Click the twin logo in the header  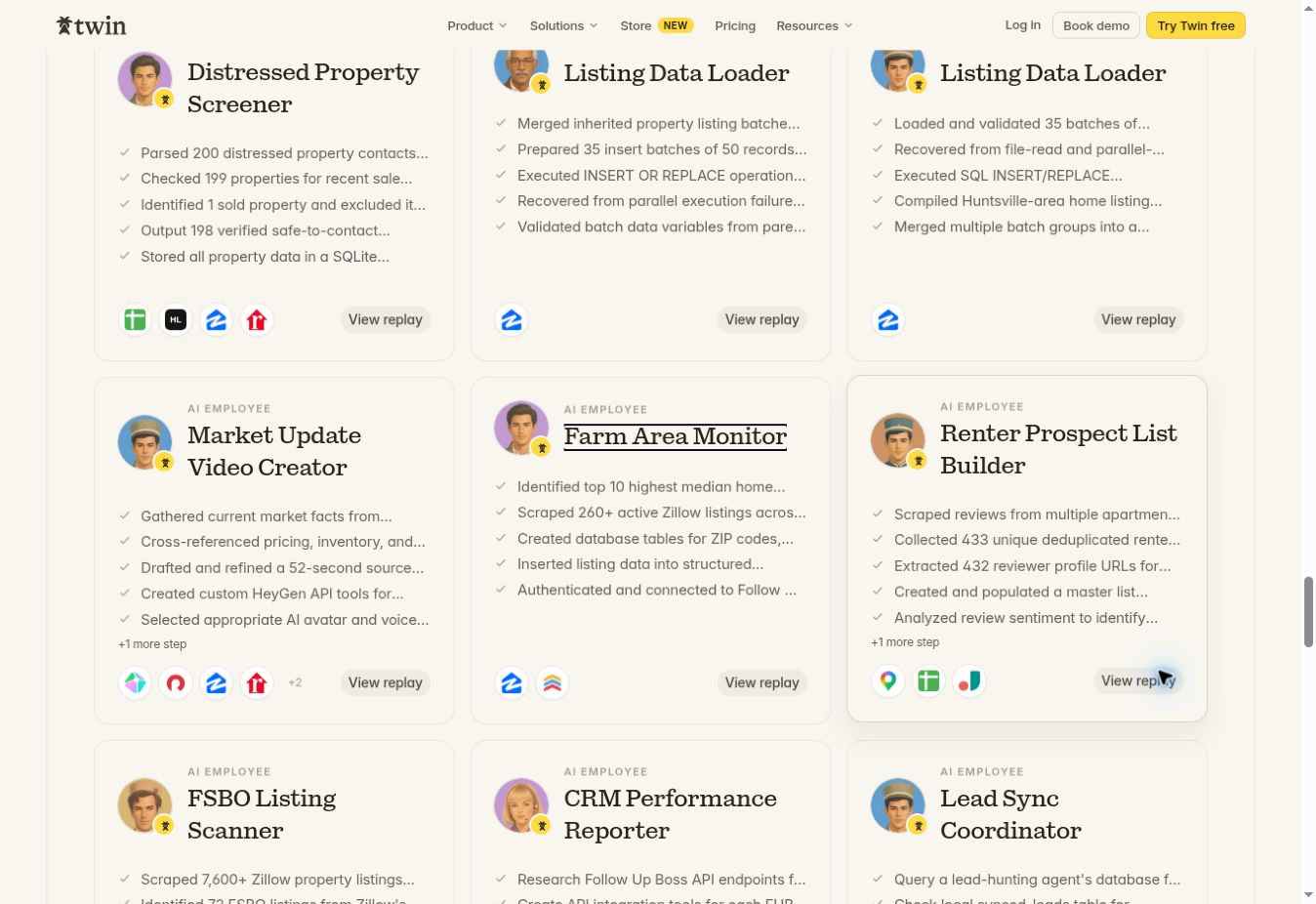pos(92,25)
